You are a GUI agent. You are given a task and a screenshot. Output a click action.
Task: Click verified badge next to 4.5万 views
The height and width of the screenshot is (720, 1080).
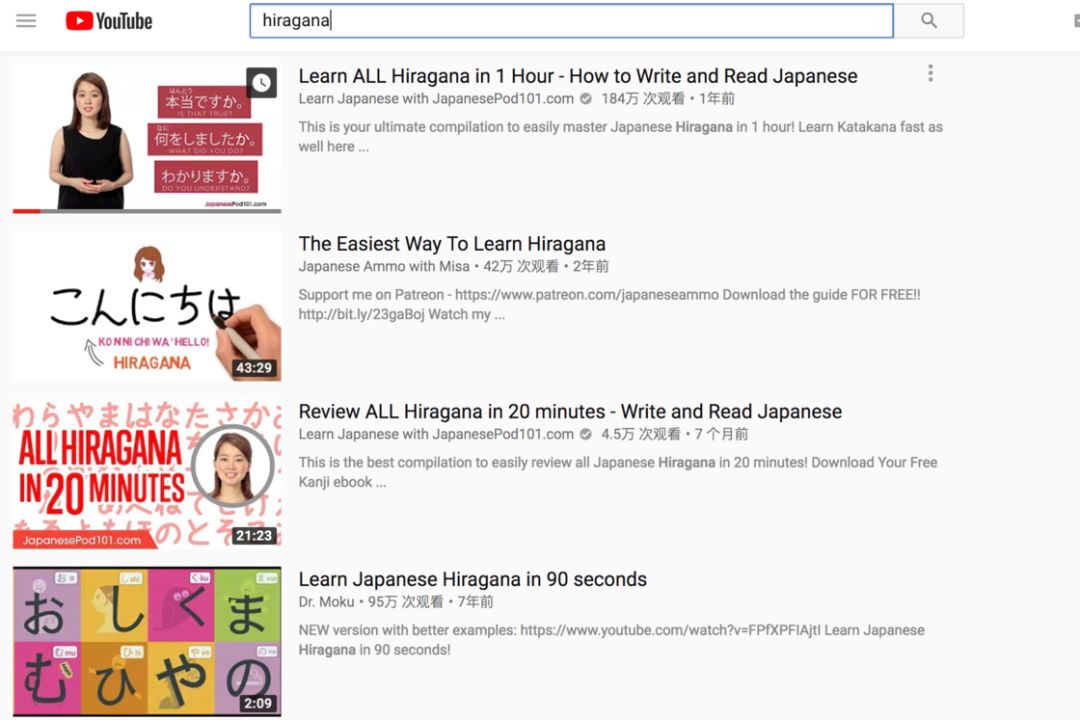(586, 434)
